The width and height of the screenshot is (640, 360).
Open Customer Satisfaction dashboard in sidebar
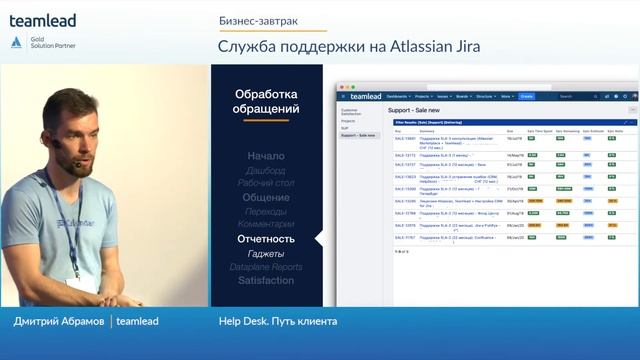click(x=351, y=112)
